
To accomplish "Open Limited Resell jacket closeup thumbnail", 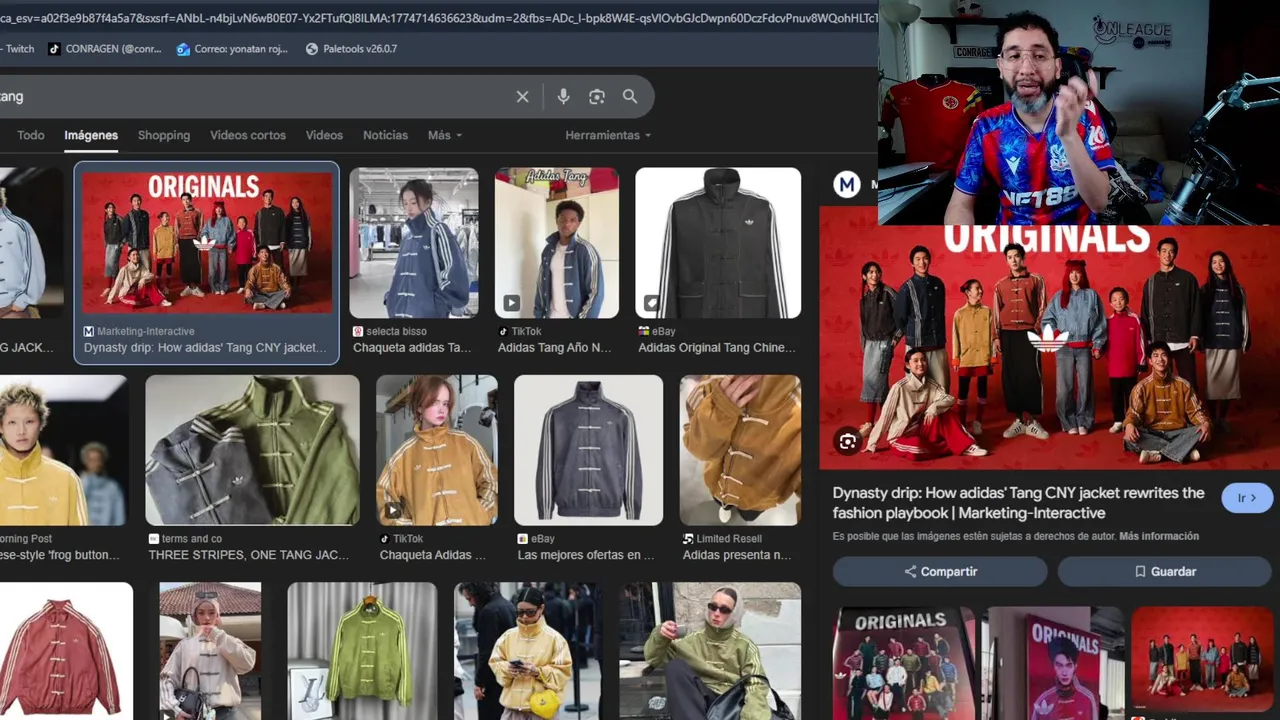I will click(x=740, y=450).
